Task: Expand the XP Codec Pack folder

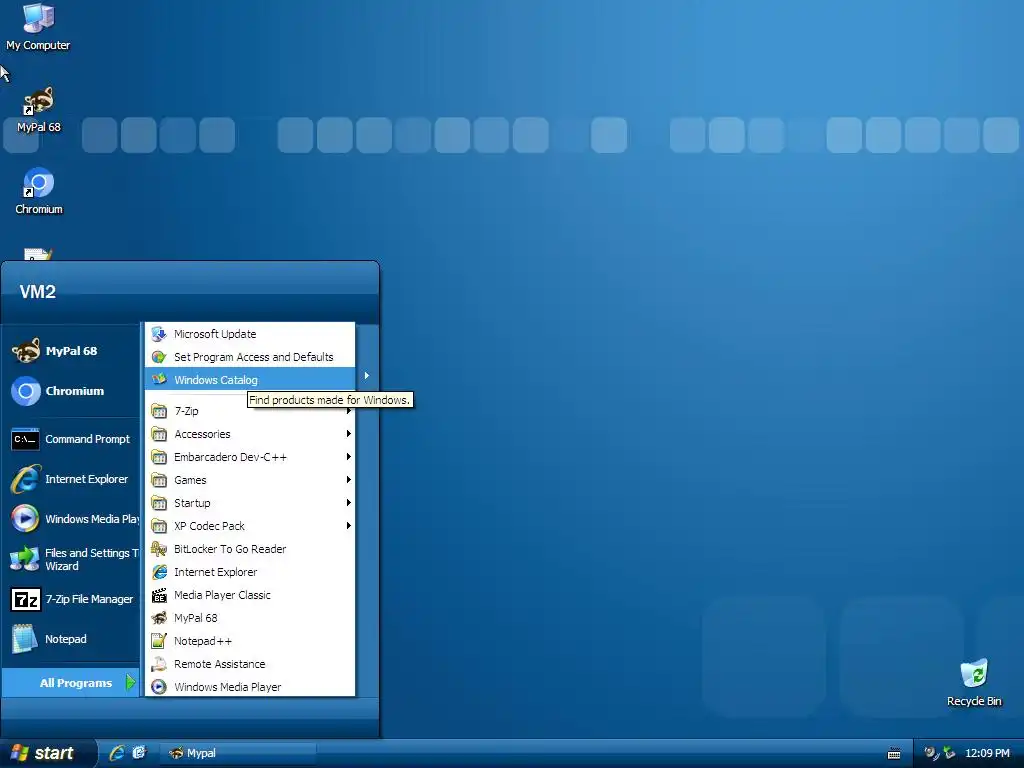Action: [x=250, y=526]
